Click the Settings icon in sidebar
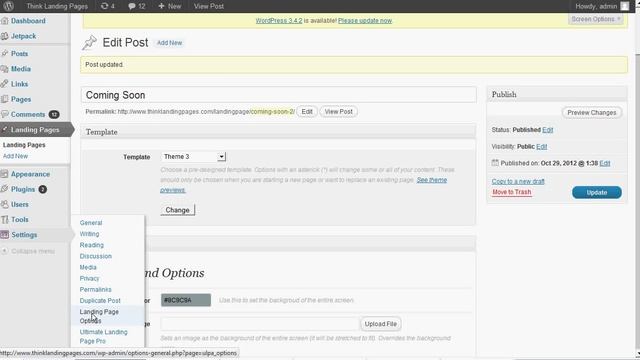Viewport: 640px width, 360px height. point(5,235)
